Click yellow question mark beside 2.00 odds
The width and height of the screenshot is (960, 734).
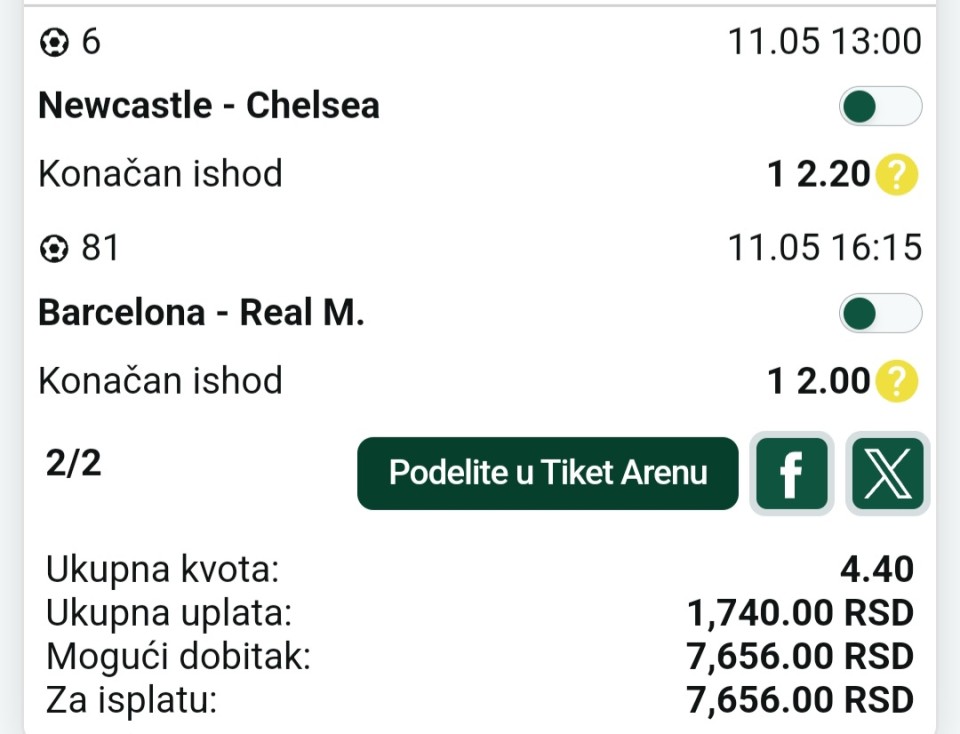click(x=896, y=381)
